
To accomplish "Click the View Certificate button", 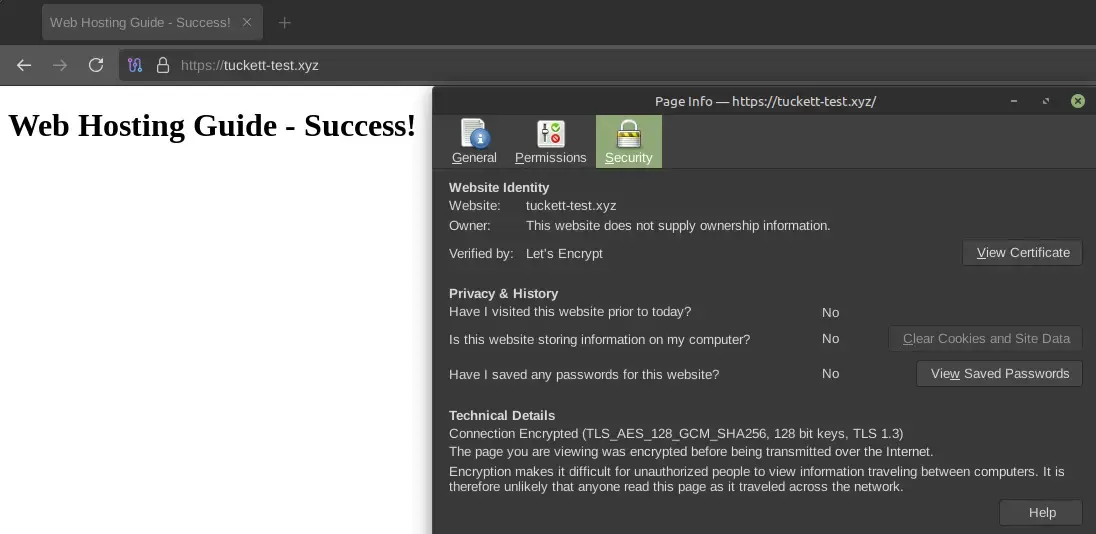I will pyautogui.click(x=1023, y=253).
